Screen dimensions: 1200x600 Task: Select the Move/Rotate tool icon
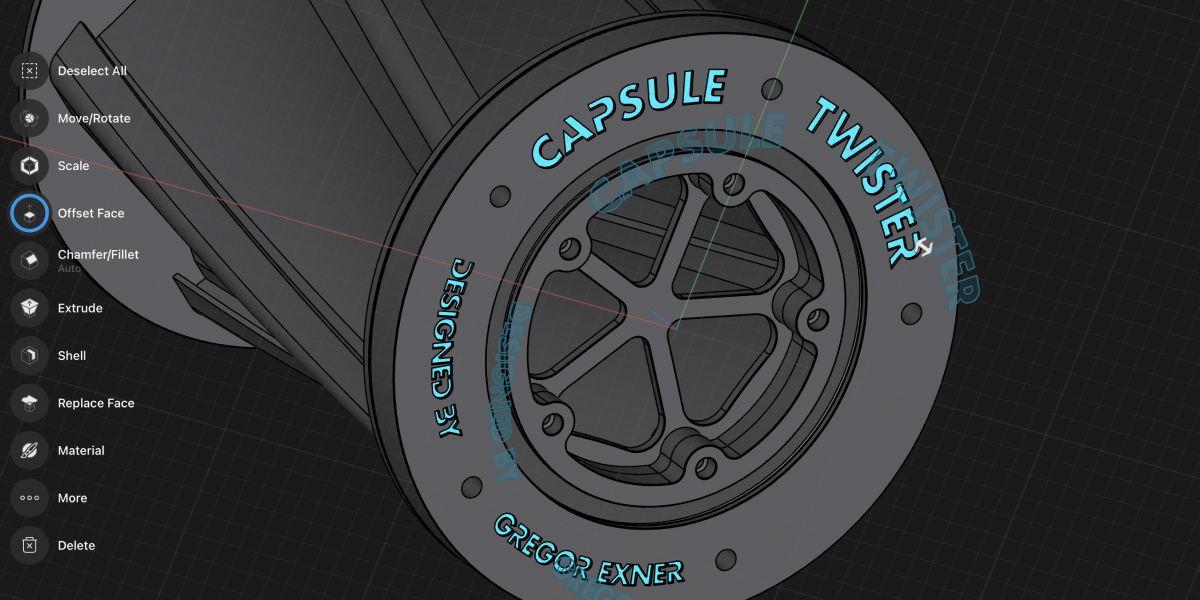(29, 118)
